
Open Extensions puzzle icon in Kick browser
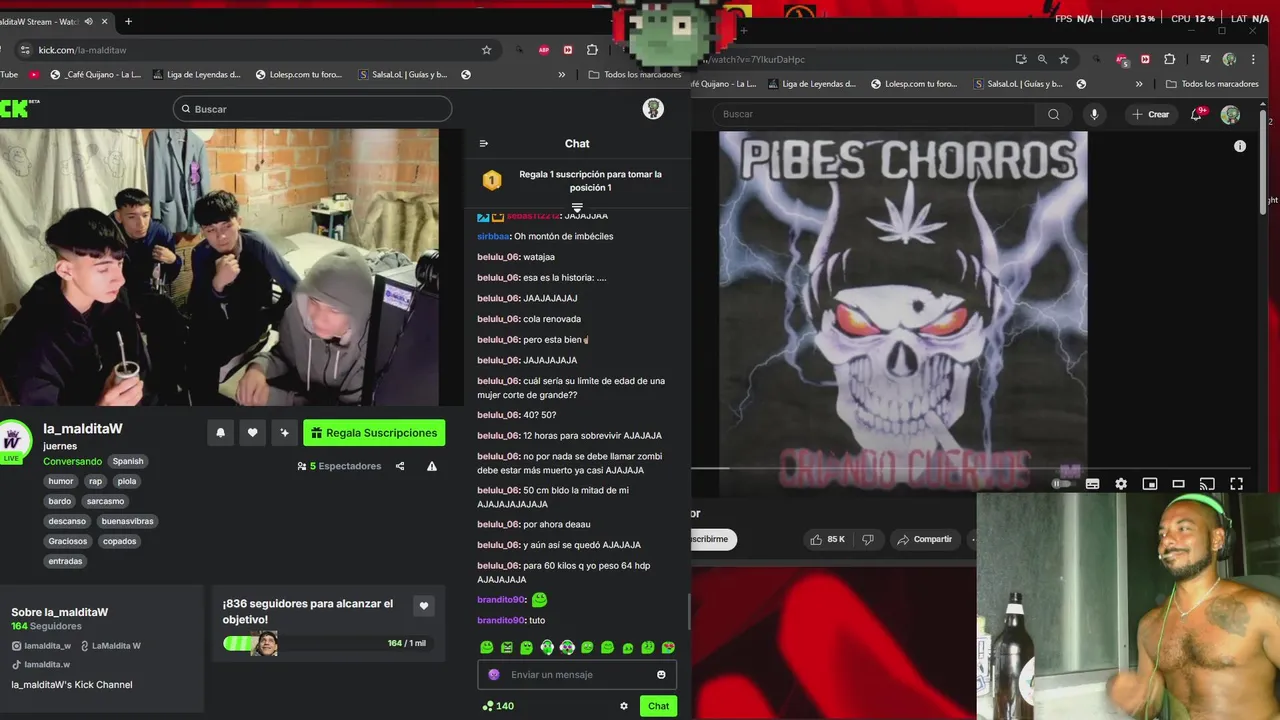(592, 50)
